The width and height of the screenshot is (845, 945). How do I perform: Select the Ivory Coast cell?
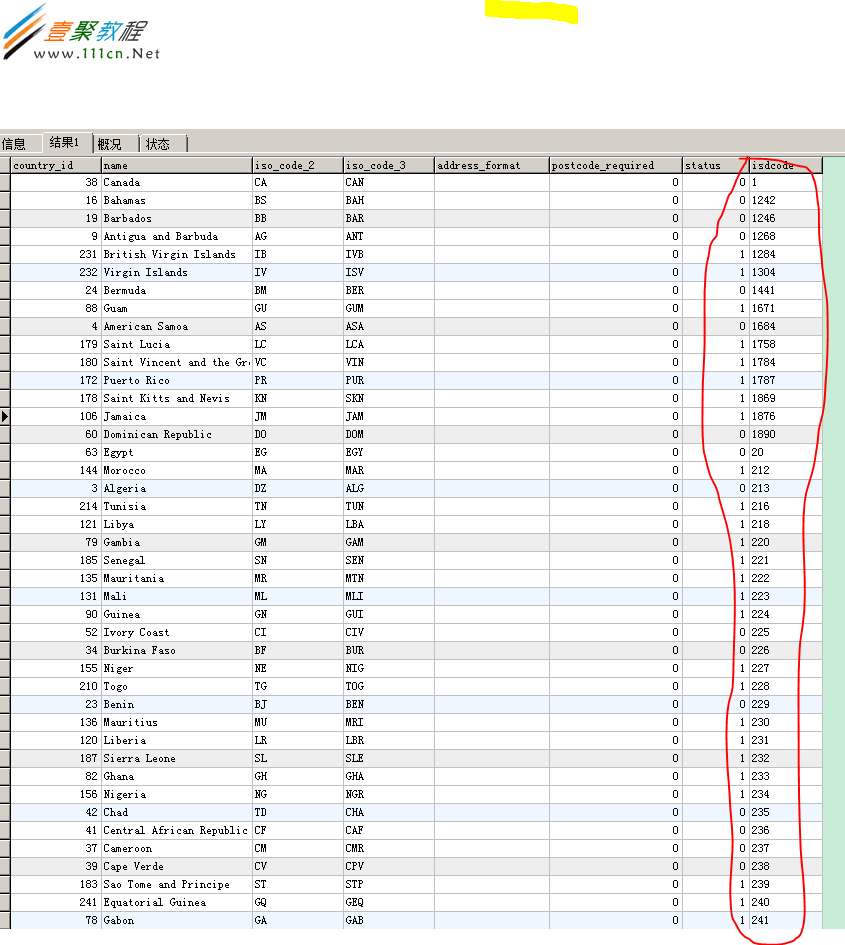177,632
